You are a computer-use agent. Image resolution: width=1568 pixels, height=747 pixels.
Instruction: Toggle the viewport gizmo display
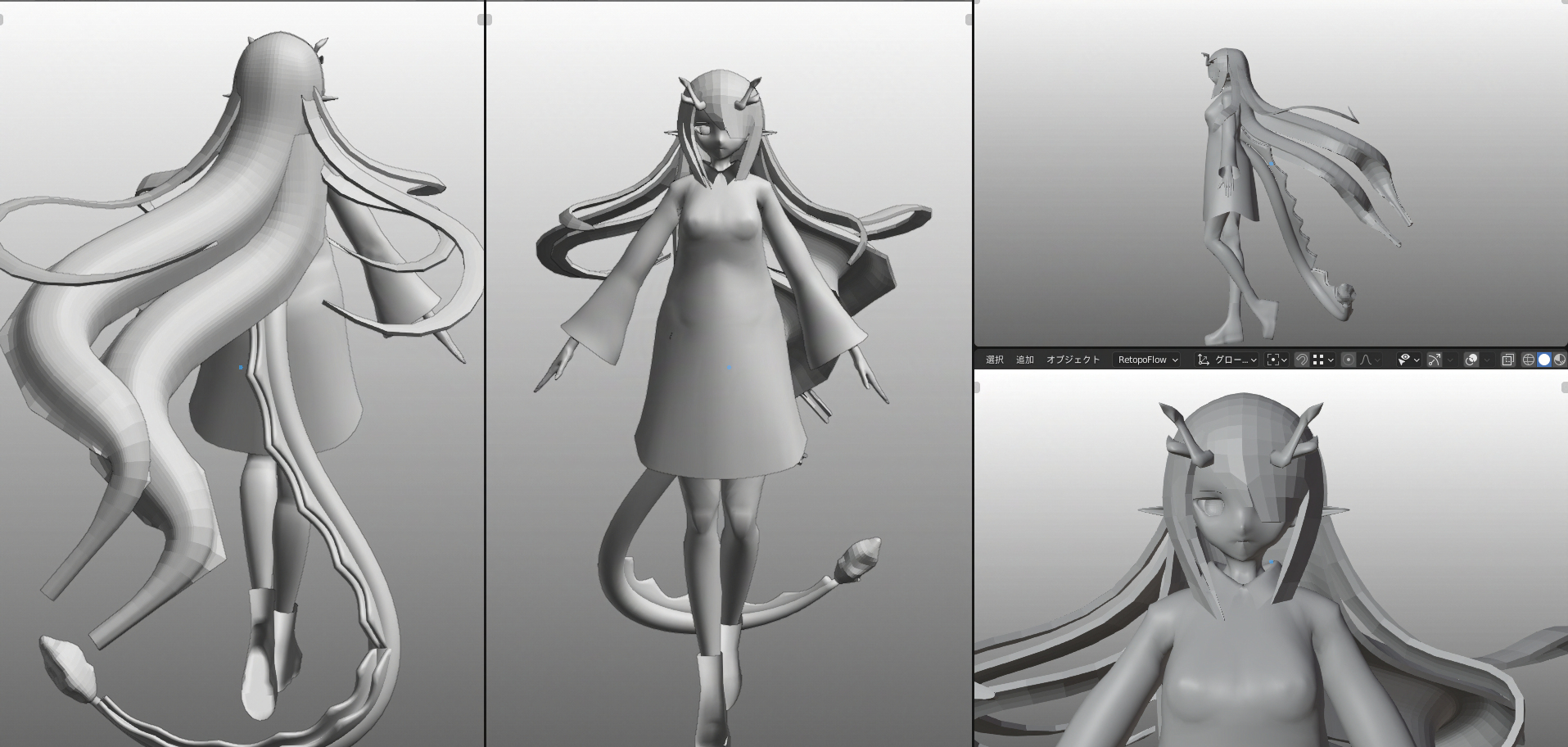tap(1435, 360)
